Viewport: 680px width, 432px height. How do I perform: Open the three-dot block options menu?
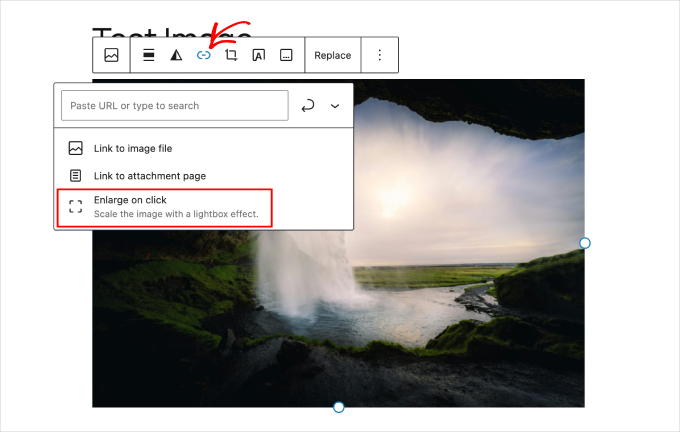(379, 56)
